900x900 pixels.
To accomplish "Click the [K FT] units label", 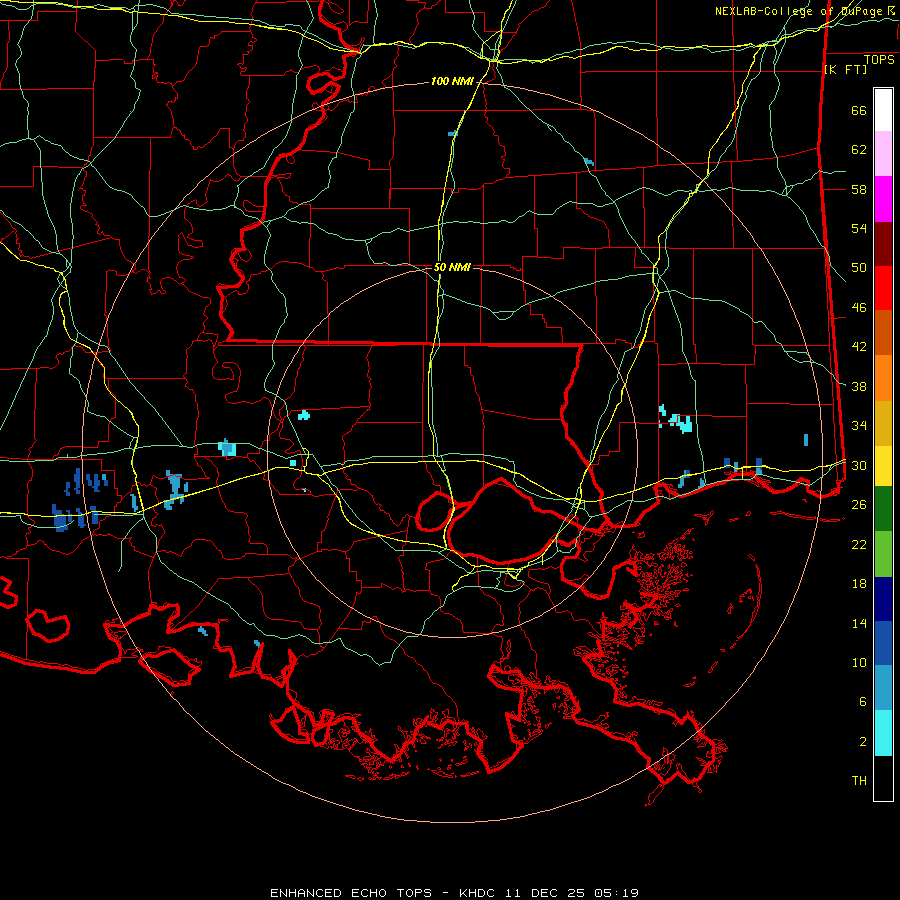I will pyautogui.click(x=845, y=69).
